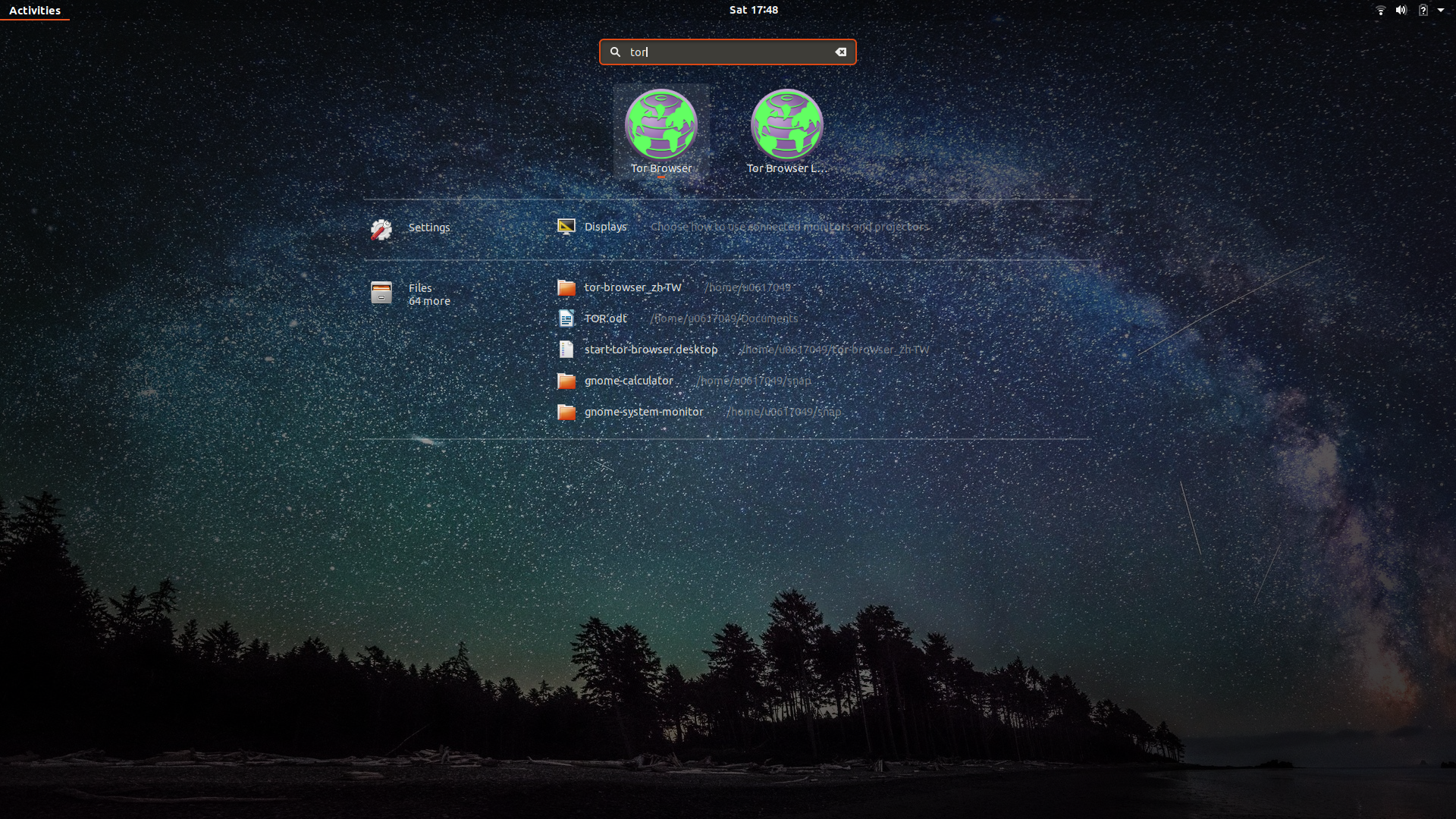
Task: Open the tor-browser_zh-TW folder icon
Action: point(566,287)
